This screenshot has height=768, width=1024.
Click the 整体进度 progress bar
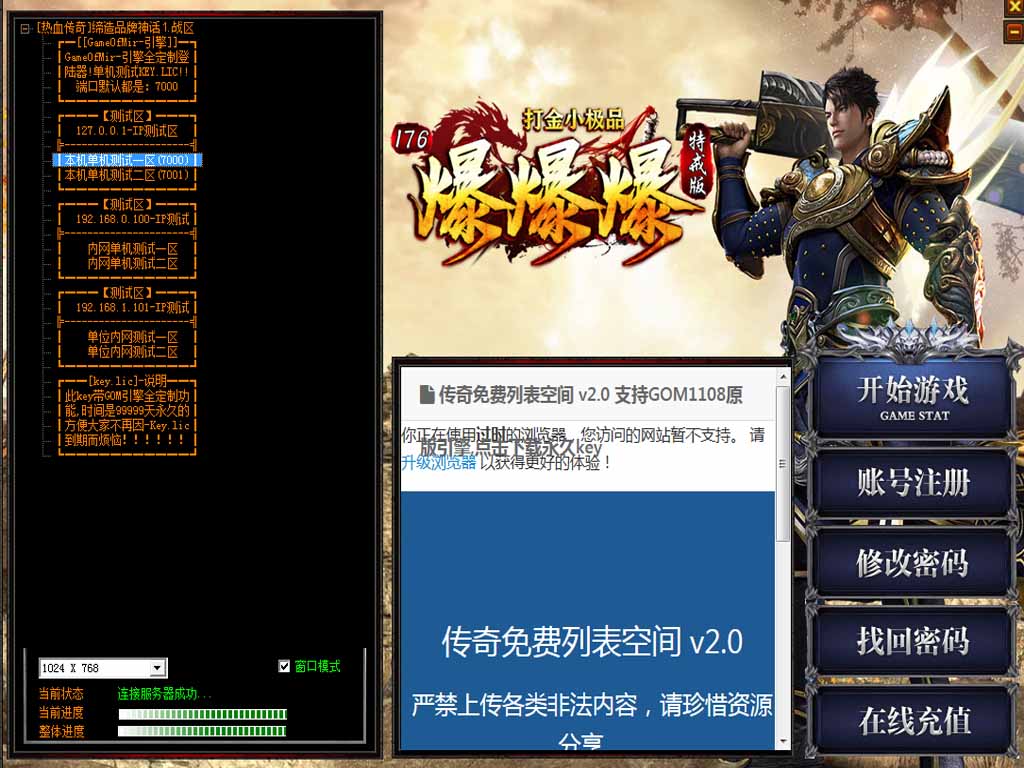tap(202, 731)
